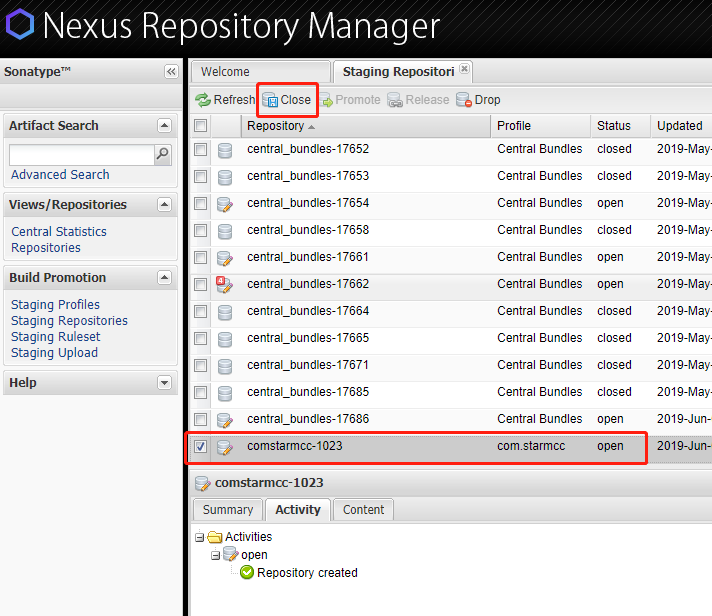Viewport: 712px width, 616px height.
Task: Open the Staging Repositories sidebar link
Action: coord(69,321)
